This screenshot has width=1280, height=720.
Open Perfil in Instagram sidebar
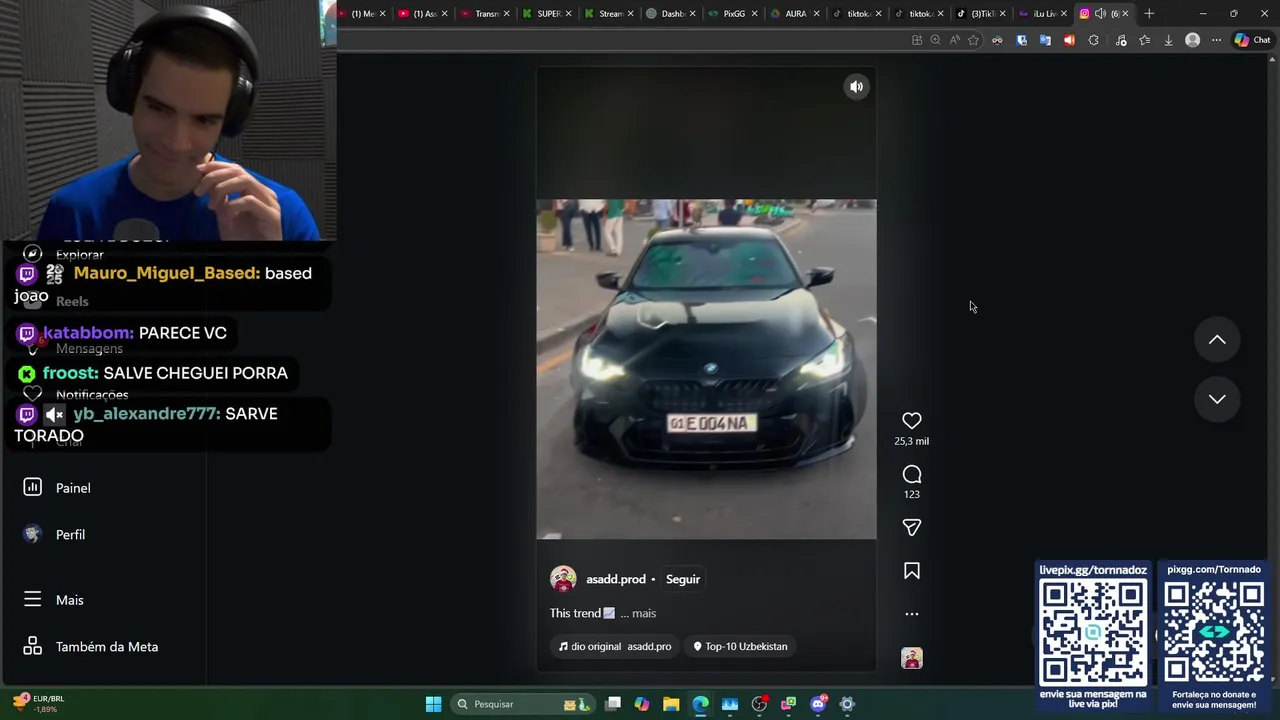pos(70,535)
